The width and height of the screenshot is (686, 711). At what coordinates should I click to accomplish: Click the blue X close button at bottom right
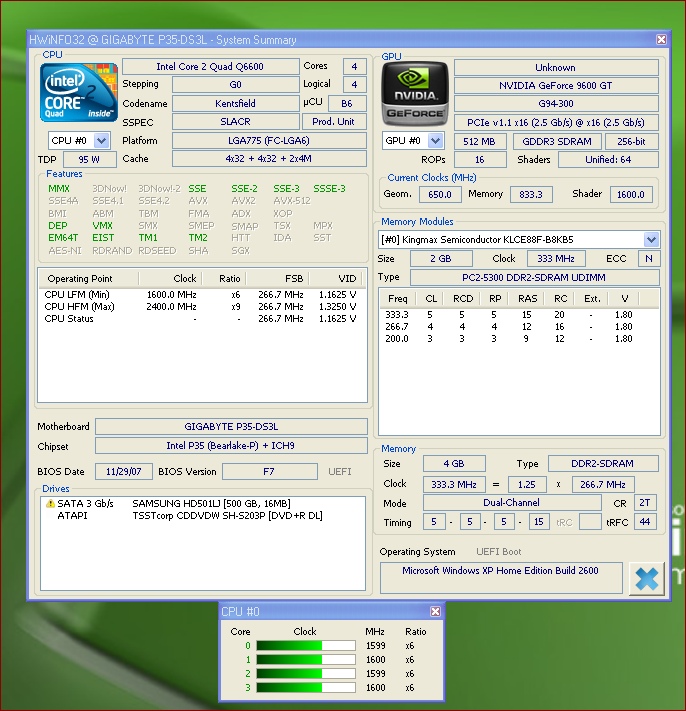(647, 579)
